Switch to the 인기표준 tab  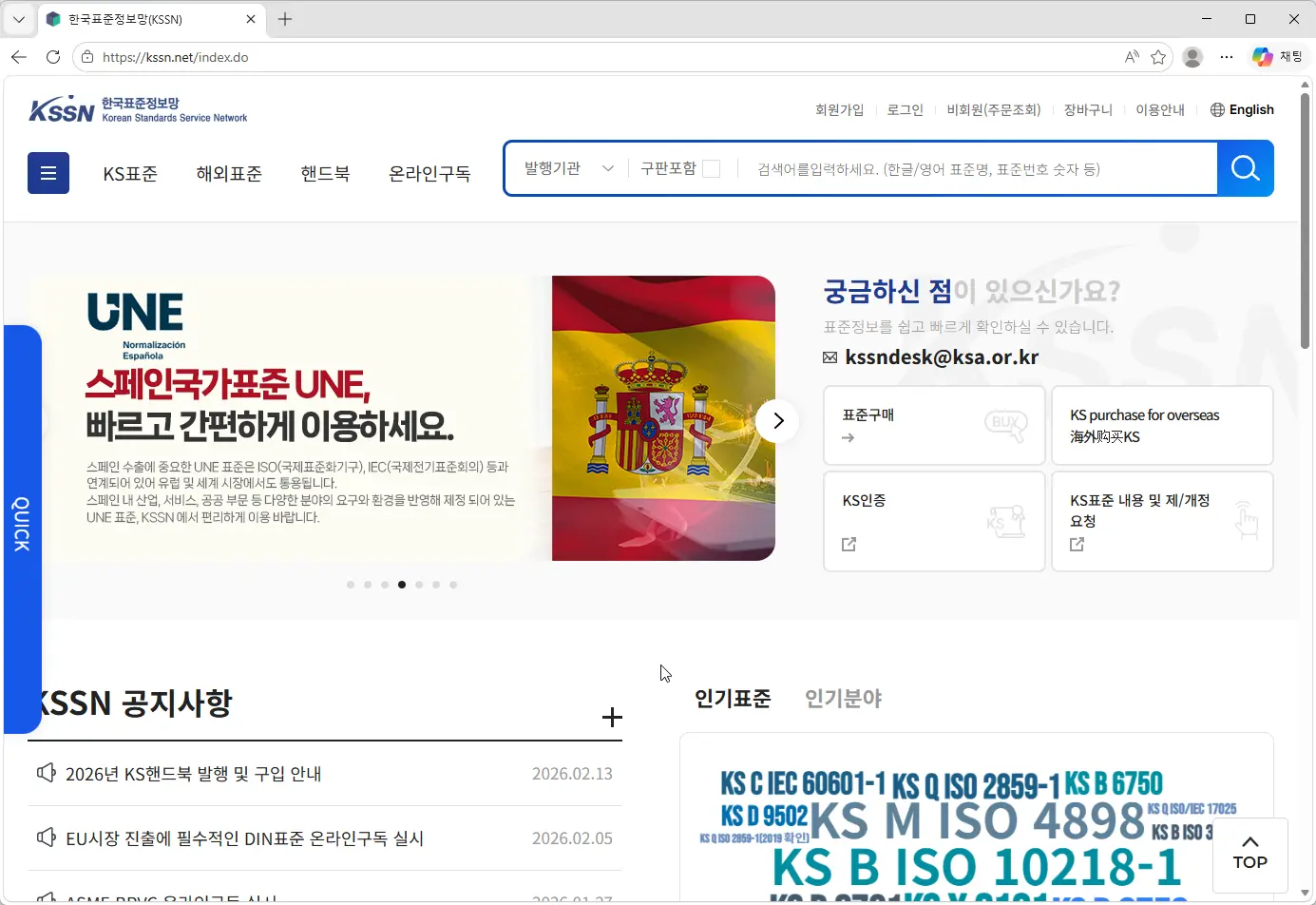pos(733,699)
